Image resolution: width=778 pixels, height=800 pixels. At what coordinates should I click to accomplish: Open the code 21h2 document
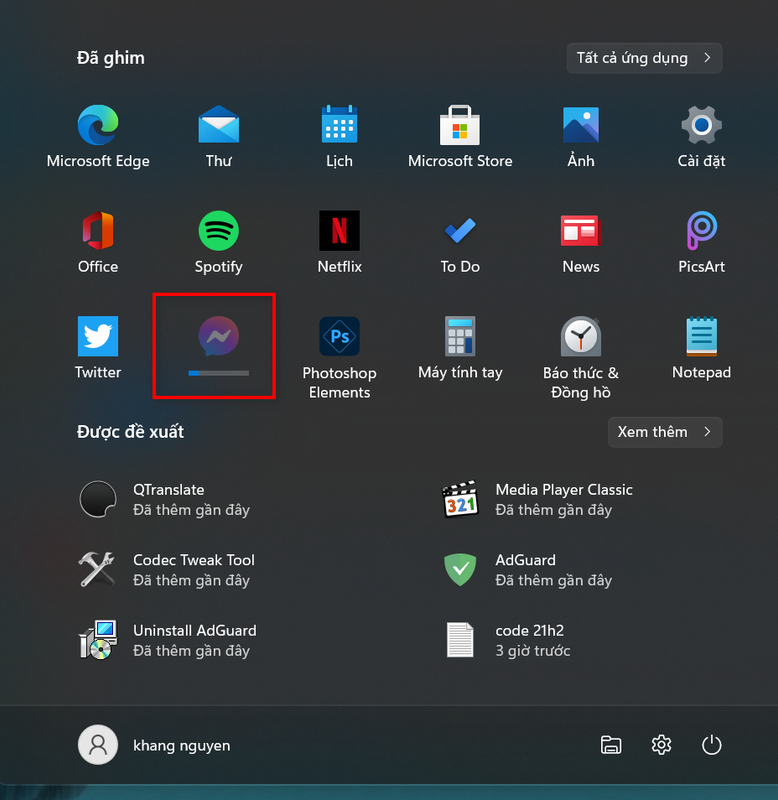coord(506,640)
